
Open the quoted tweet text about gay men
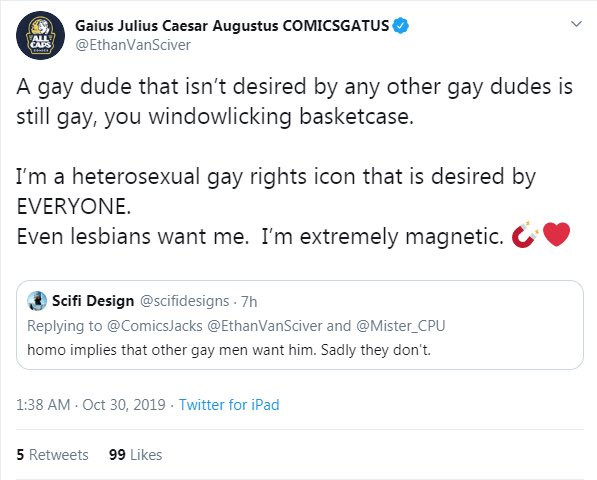point(229,349)
